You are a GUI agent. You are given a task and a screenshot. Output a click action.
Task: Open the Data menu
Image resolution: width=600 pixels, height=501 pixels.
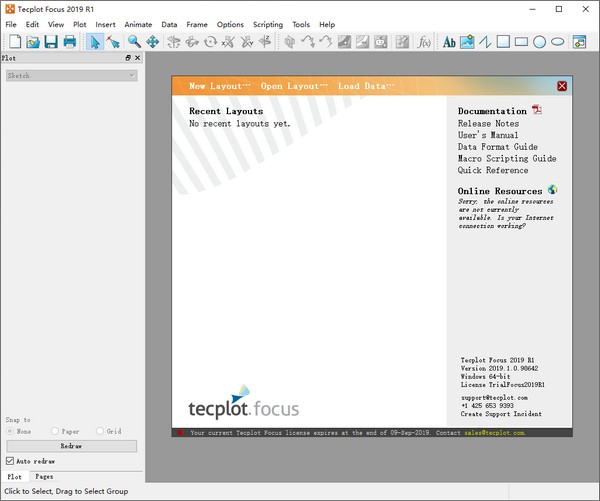169,24
